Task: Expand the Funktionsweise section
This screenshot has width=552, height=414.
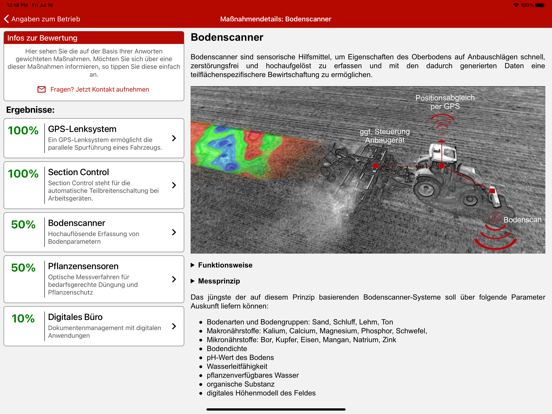Action: tap(221, 265)
